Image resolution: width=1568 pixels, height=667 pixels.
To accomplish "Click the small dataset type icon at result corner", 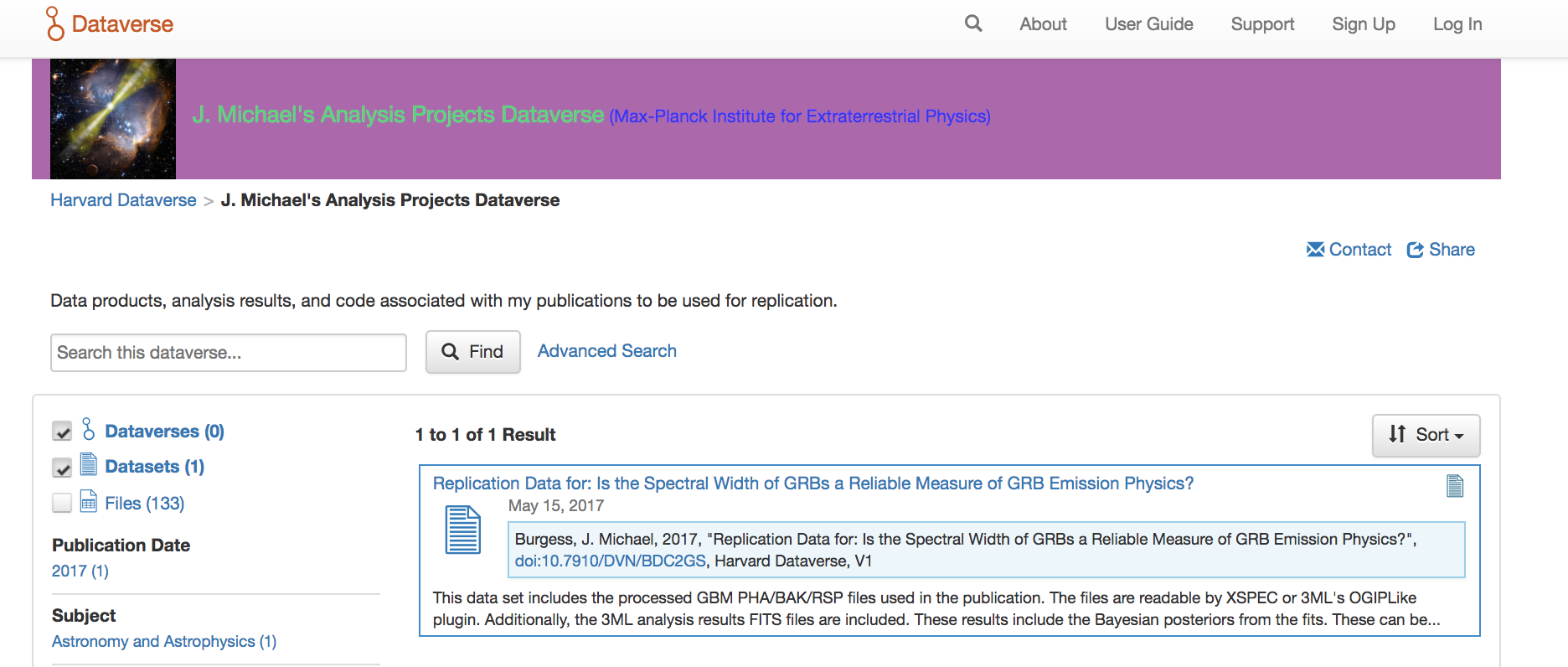I will point(1455,486).
